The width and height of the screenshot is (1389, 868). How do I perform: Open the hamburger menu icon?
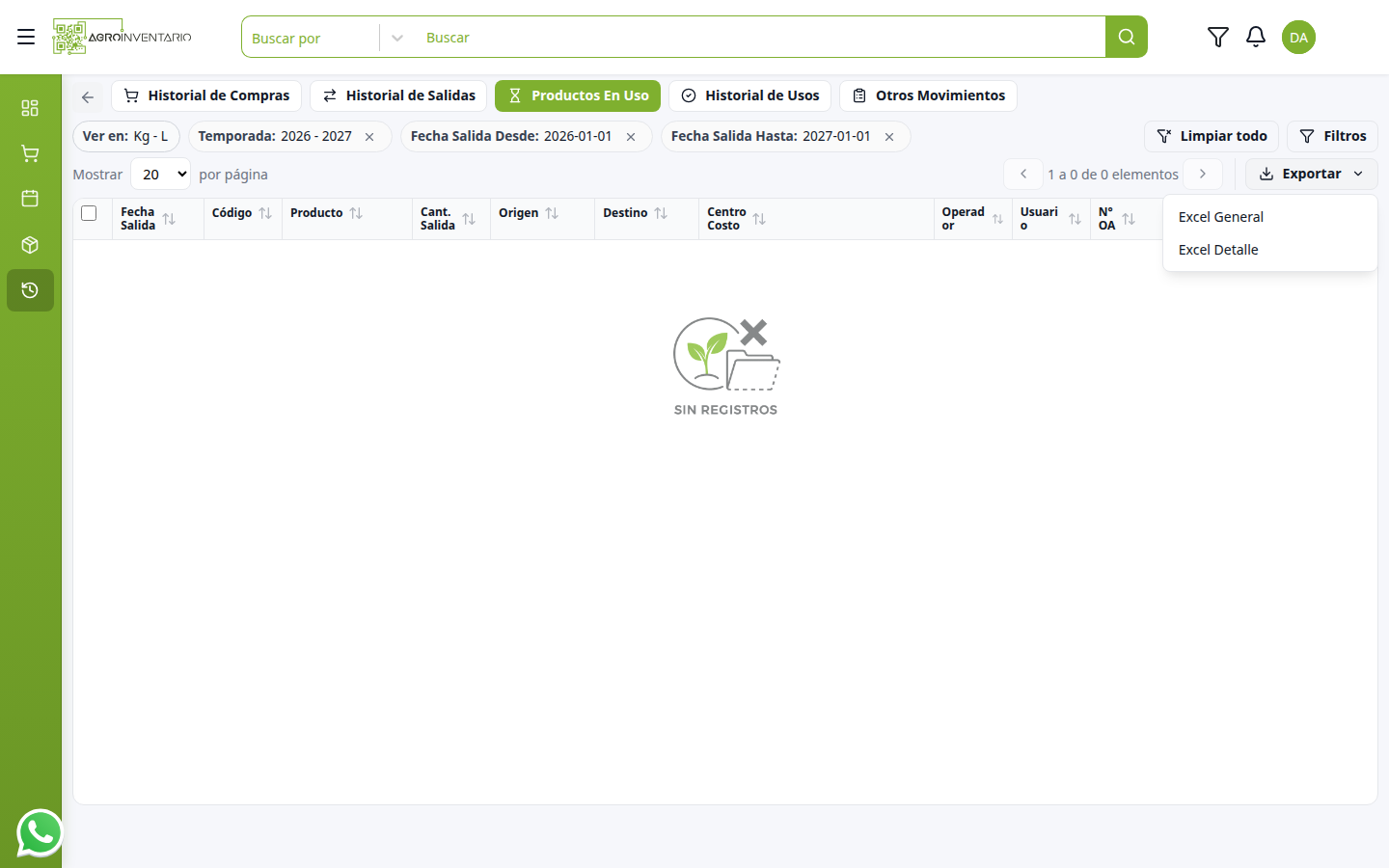click(26, 37)
